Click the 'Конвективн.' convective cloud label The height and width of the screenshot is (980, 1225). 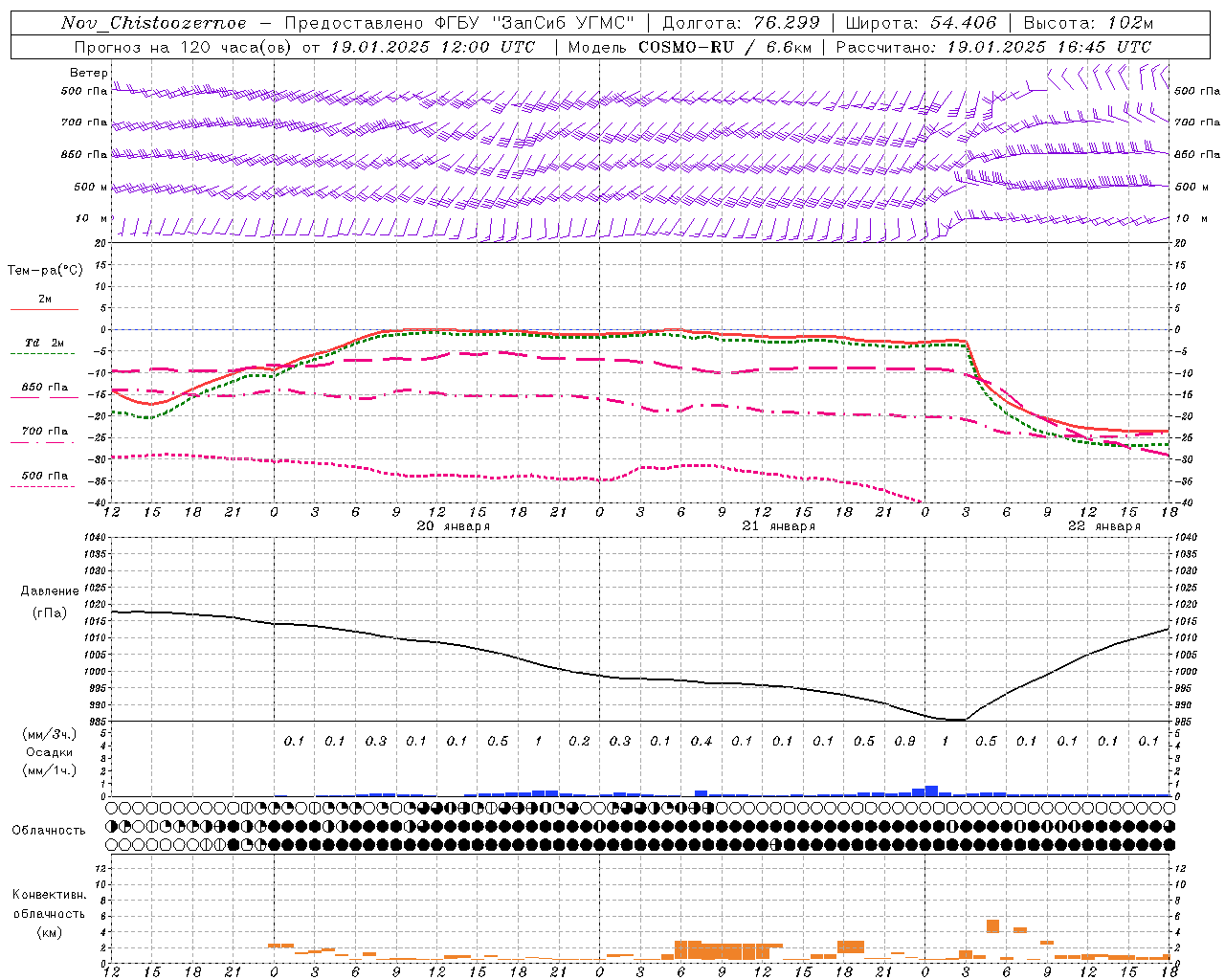(49, 895)
